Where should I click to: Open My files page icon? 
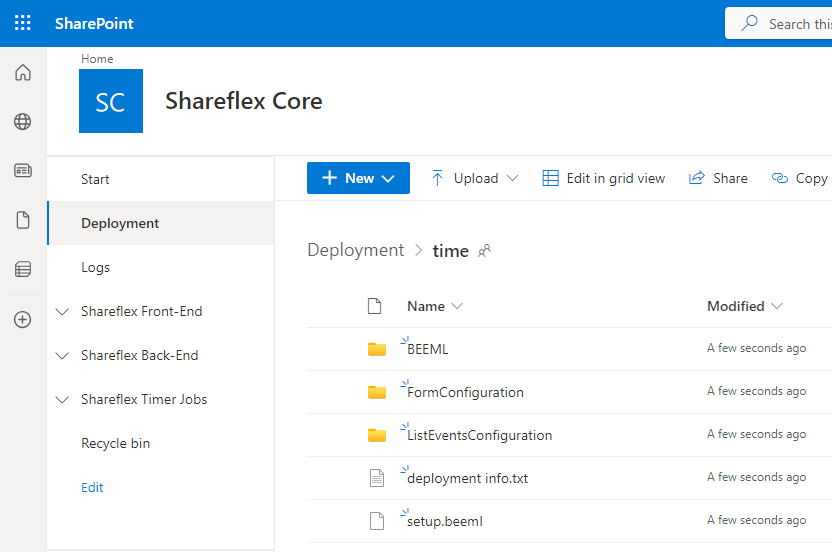click(22, 220)
